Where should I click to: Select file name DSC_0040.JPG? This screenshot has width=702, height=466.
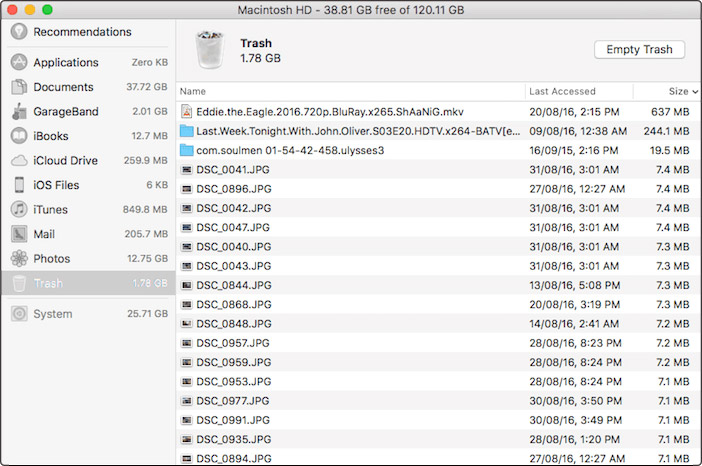pos(234,247)
